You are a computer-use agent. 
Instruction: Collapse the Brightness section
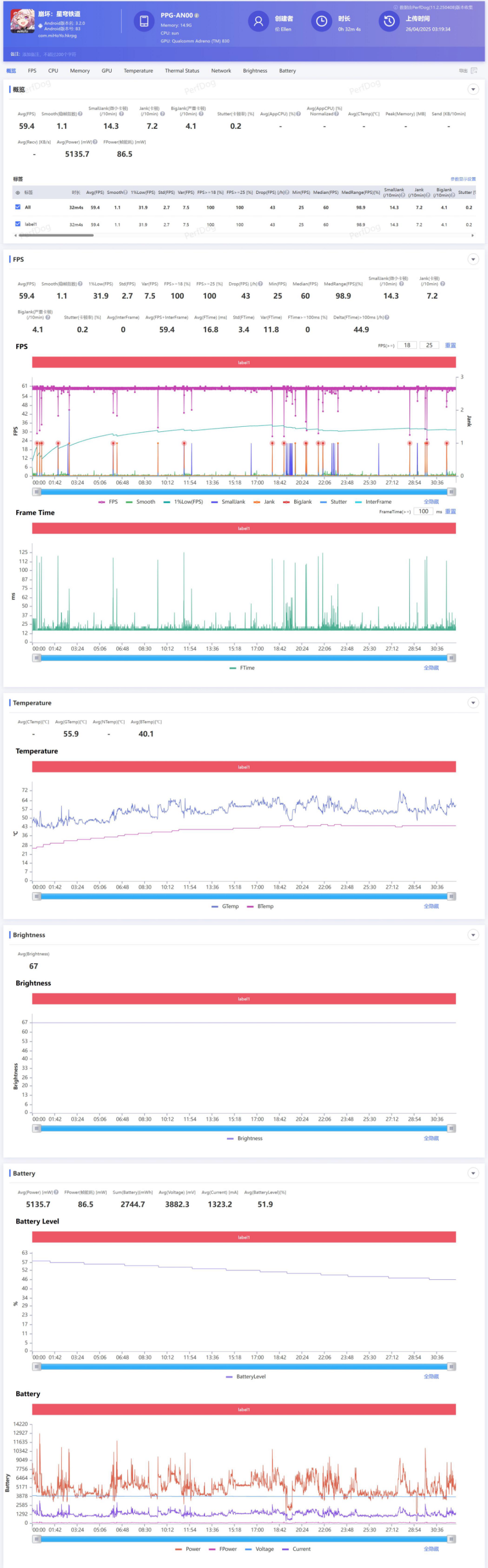point(473,935)
